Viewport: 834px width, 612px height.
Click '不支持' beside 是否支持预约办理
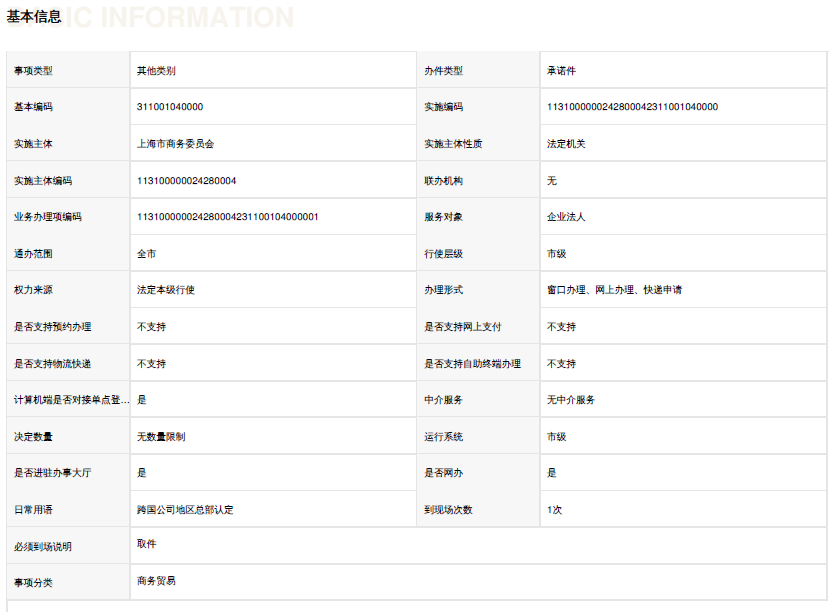pos(151,326)
